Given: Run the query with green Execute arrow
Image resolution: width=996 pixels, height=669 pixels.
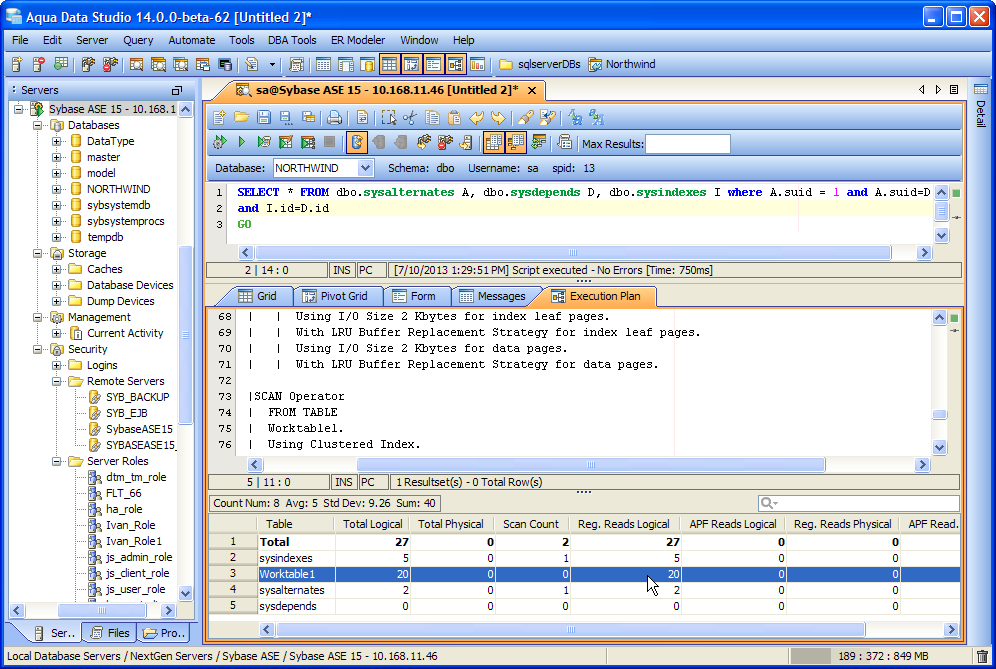Looking at the screenshot, I should point(241,143).
